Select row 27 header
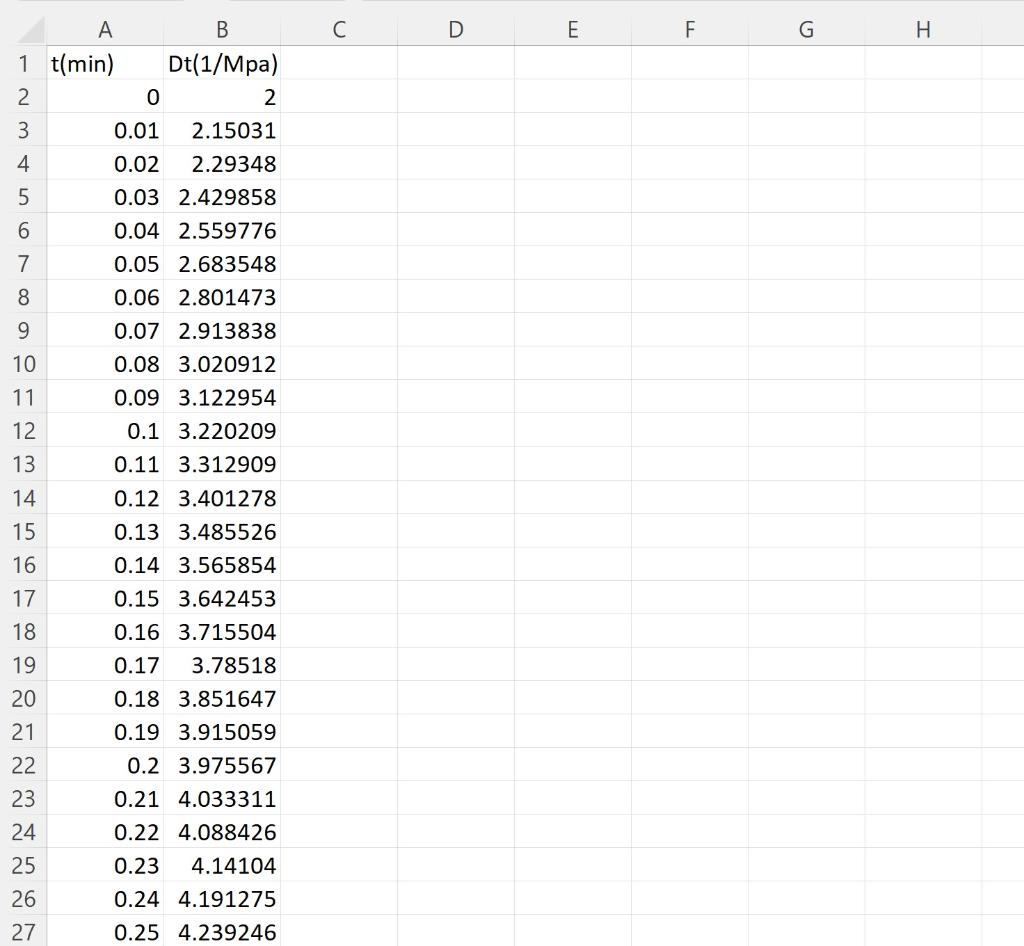Image resolution: width=1024 pixels, height=946 pixels. tap(22, 932)
